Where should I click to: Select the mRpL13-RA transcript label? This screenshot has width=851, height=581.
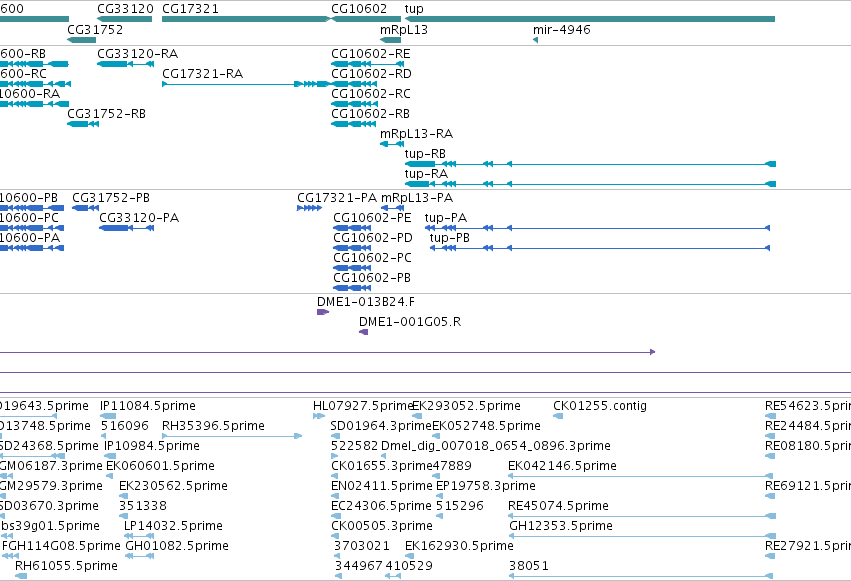(416, 134)
